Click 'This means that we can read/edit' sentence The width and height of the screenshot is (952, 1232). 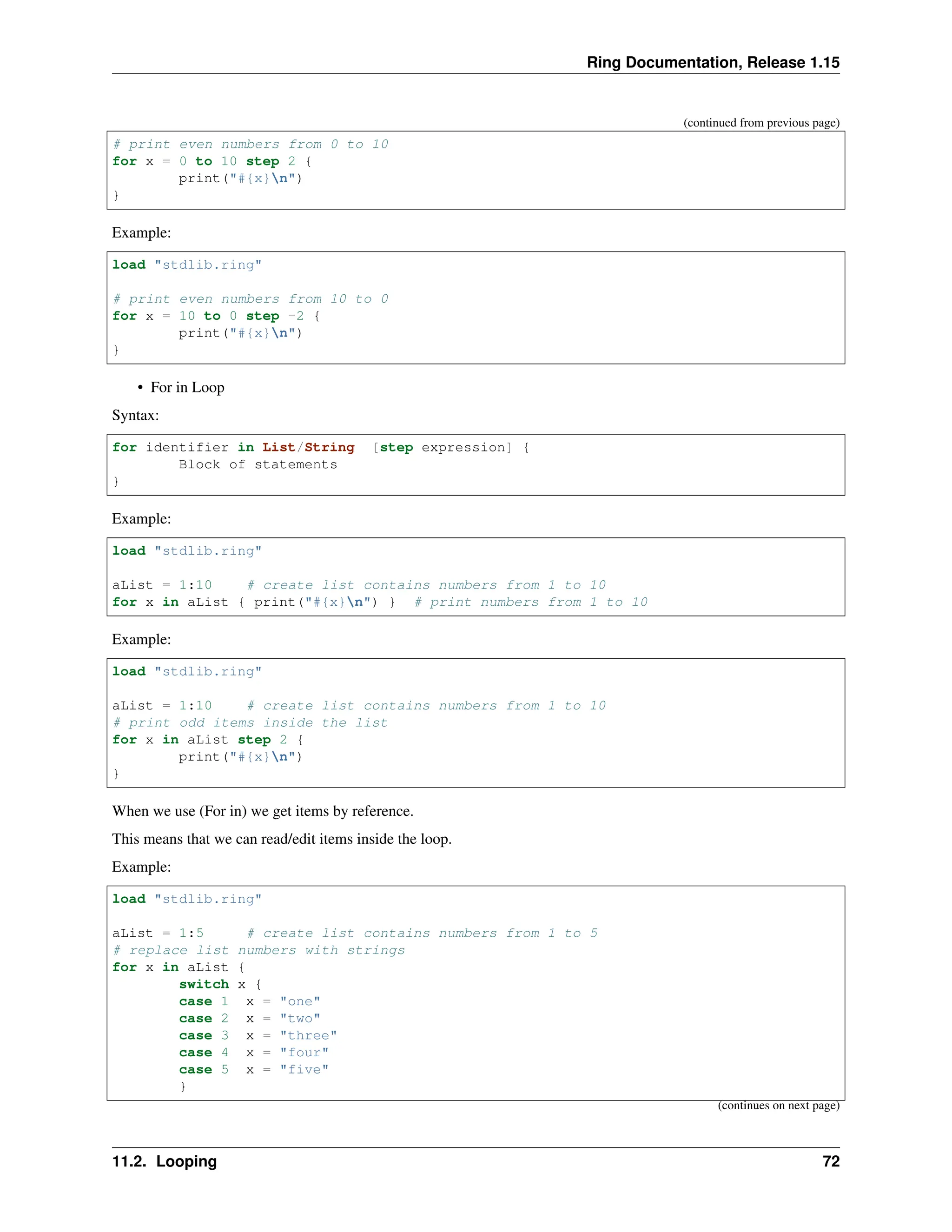(281, 839)
